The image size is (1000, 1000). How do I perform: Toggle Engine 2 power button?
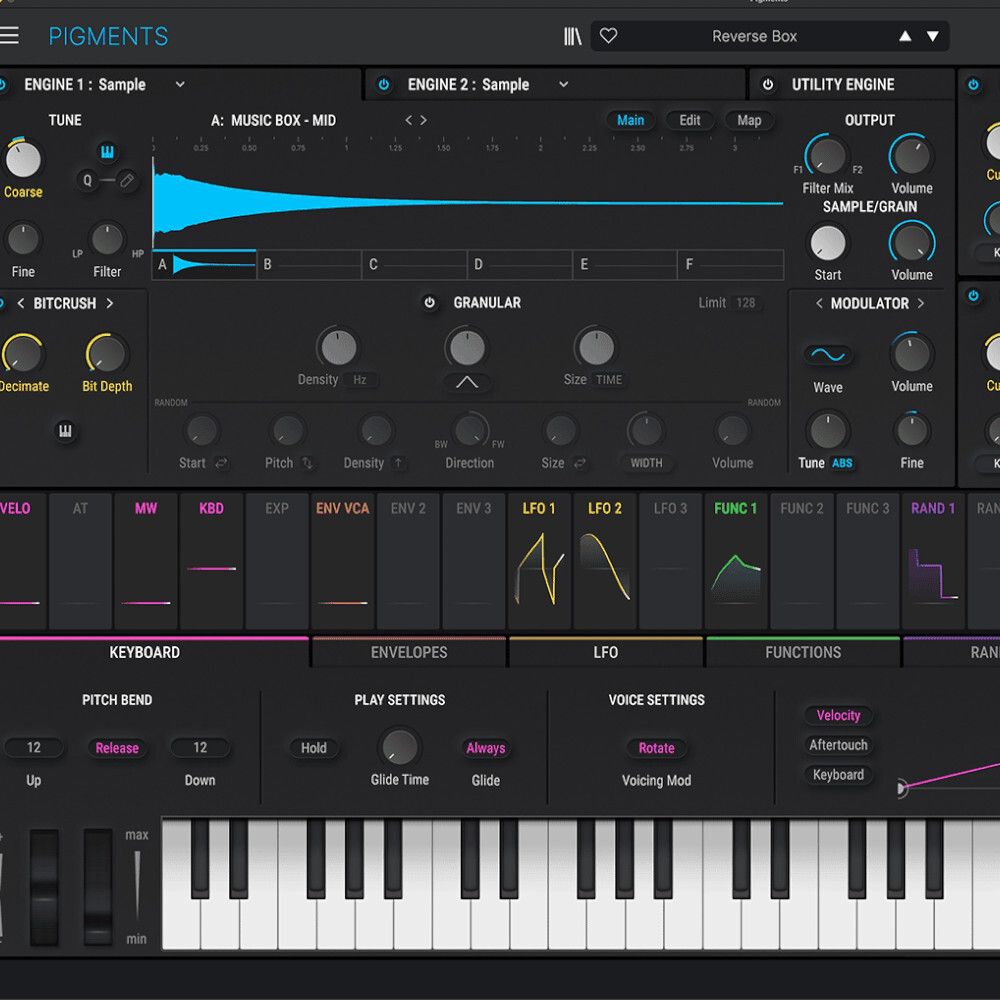pos(384,85)
